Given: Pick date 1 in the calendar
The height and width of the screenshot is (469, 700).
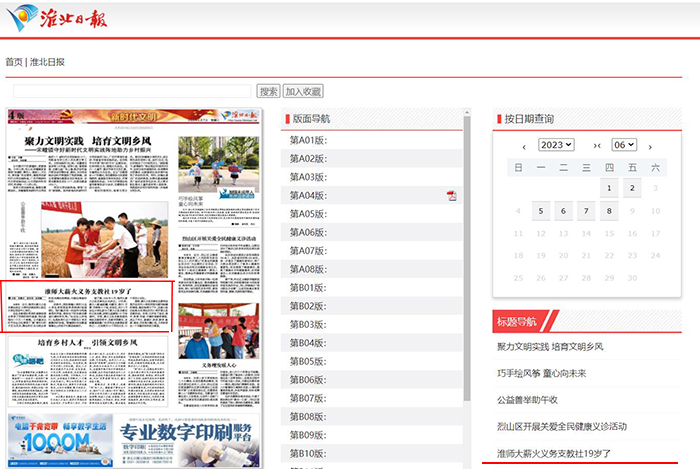Looking at the screenshot, I should tap(609, 188).
